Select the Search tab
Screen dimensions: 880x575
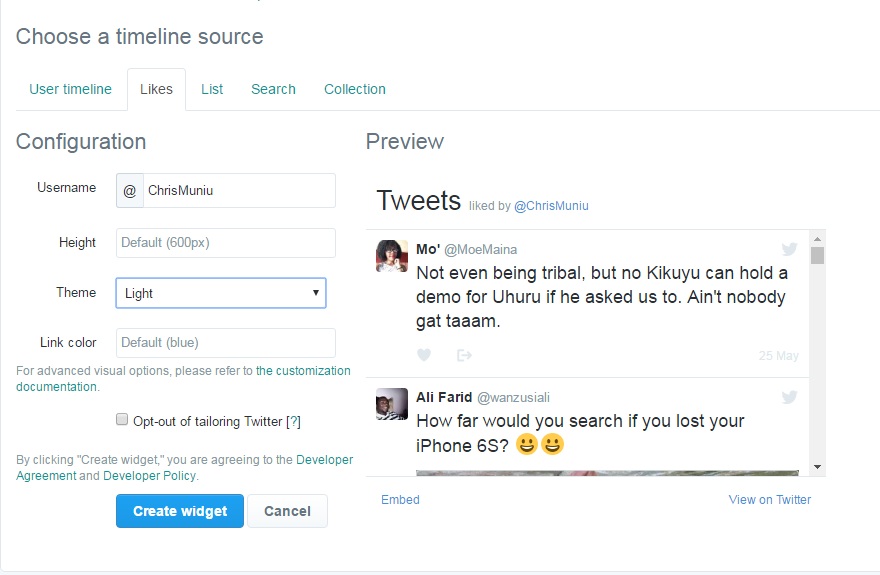pyautogui.click(x=273, y=89)
